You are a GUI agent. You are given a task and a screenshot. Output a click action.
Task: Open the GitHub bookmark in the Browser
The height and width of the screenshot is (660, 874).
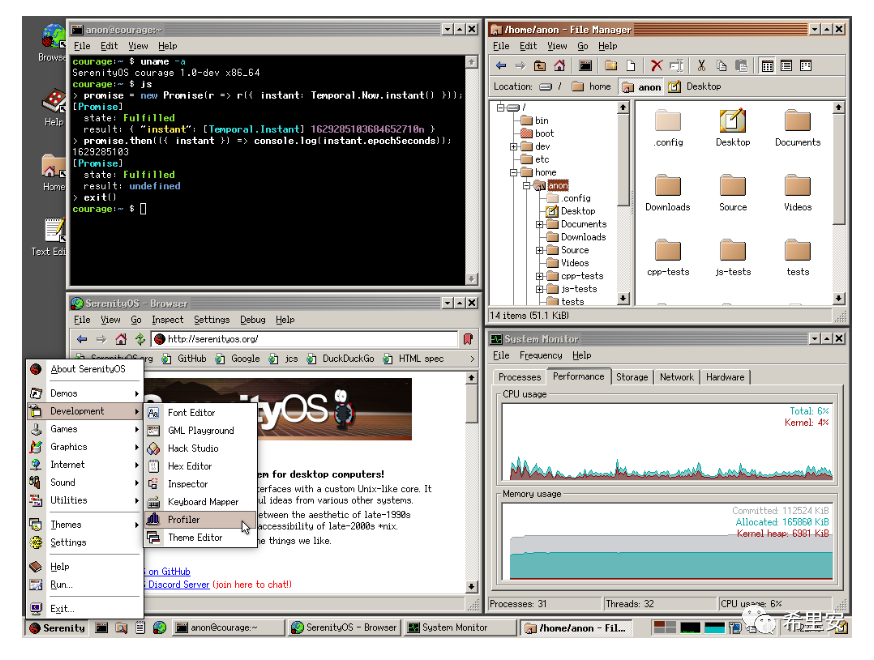coord(185,359)
